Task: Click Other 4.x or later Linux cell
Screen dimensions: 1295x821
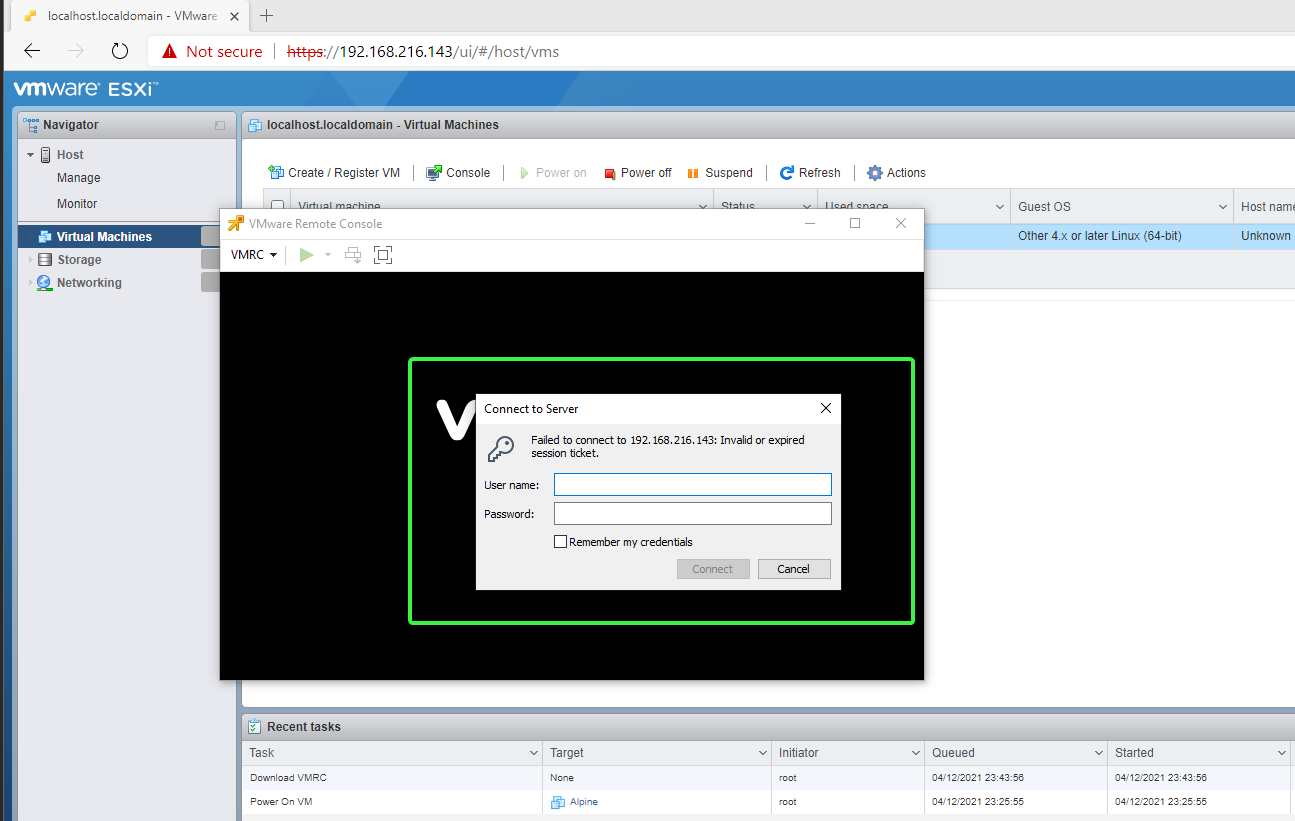Action: (x=1099, y=236)
